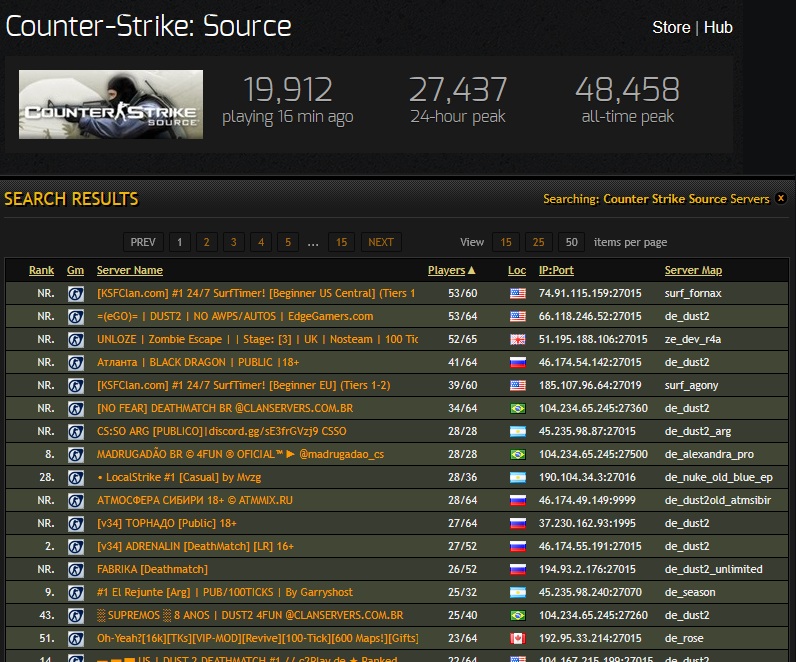Click map name de_dust2_unlimited
Screen dimensions: 796x662
click(713, 570)
